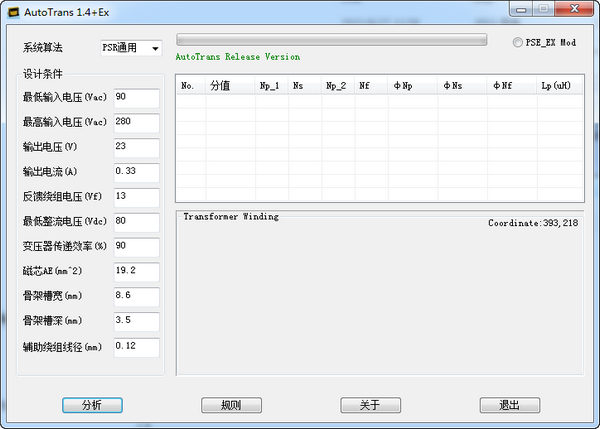
Task: Click the 辅助绕组线径 (mm) input field
Action: pos(137,348)
